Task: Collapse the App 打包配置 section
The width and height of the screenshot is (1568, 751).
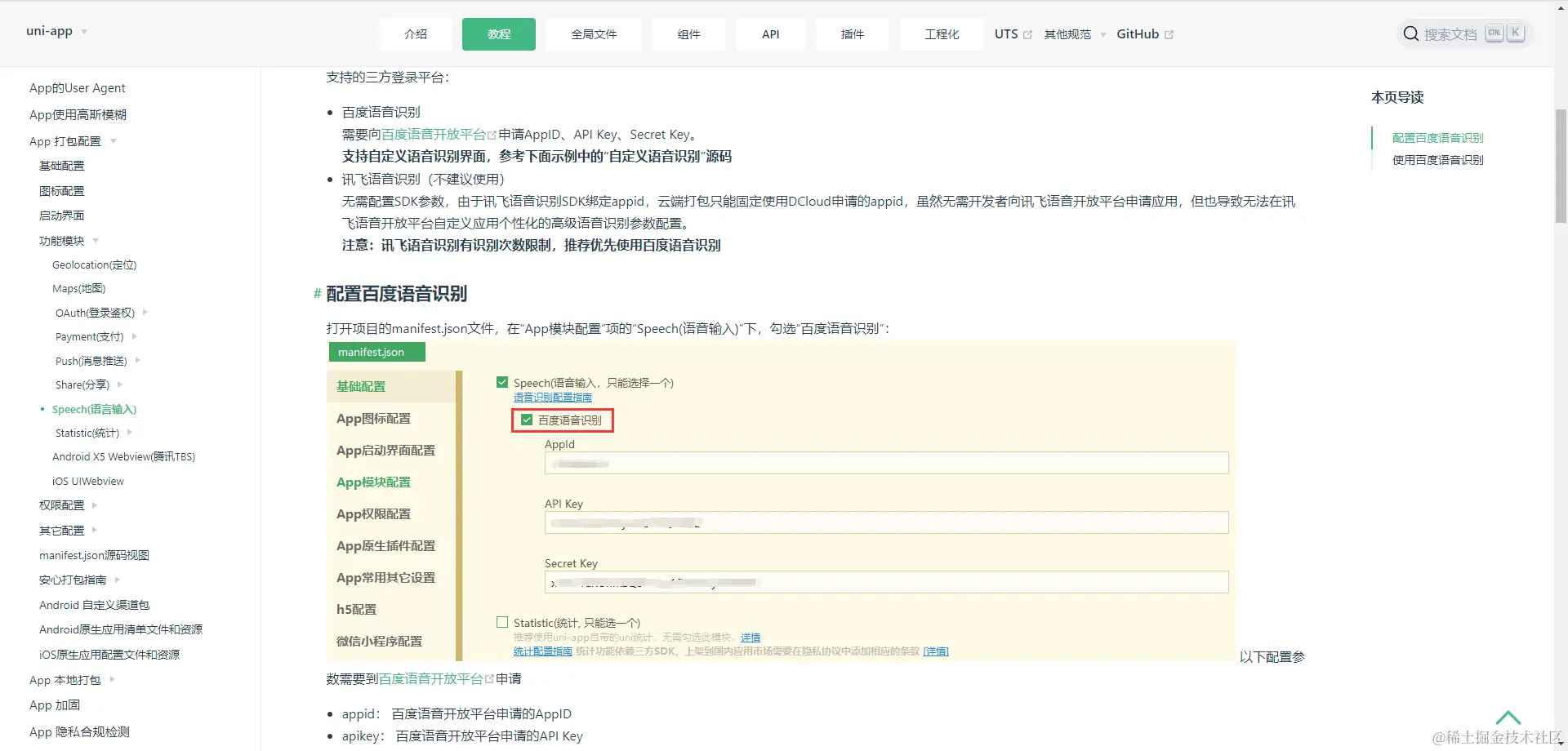Action: [114, 141]
